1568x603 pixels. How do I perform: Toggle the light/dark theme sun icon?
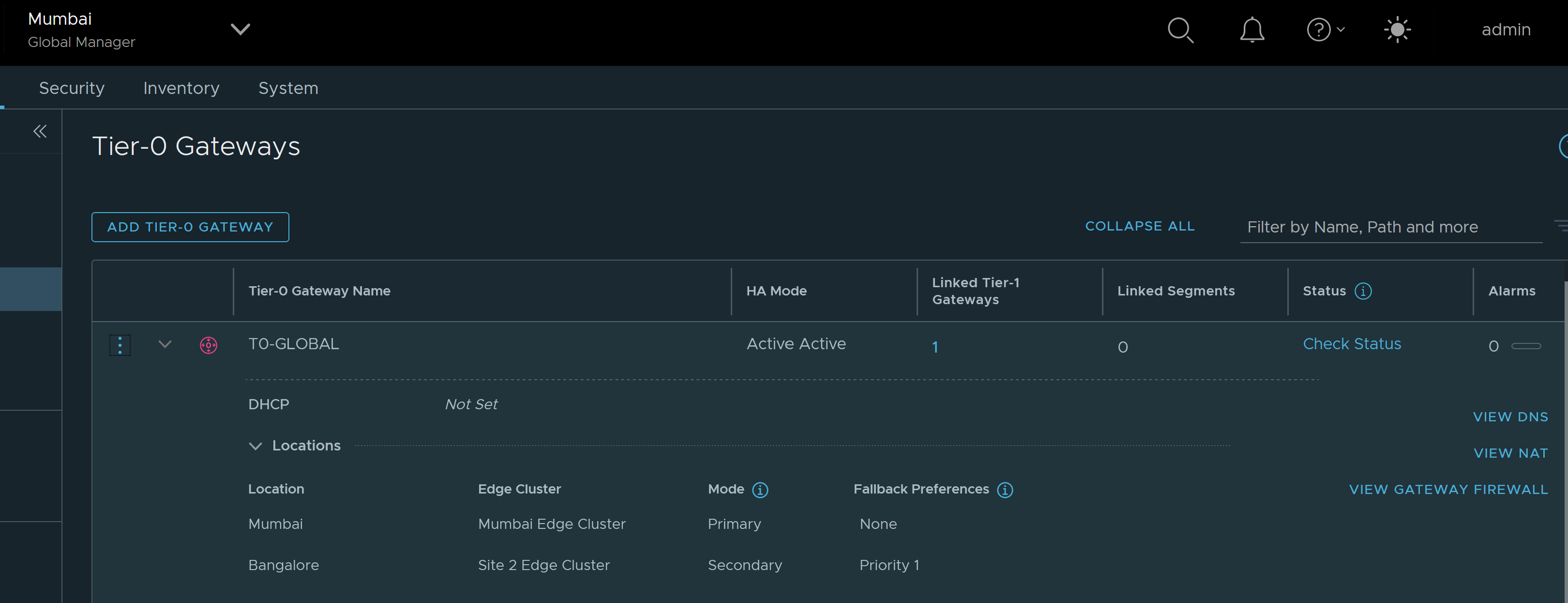[x=1397, y=30]
